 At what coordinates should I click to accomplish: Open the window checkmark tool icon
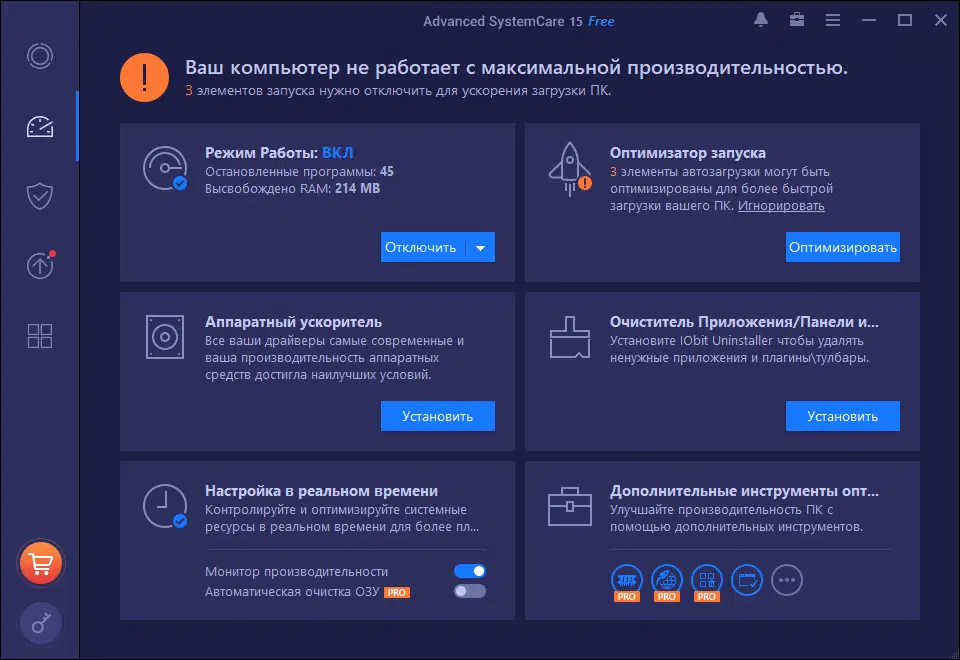(747, 580)
